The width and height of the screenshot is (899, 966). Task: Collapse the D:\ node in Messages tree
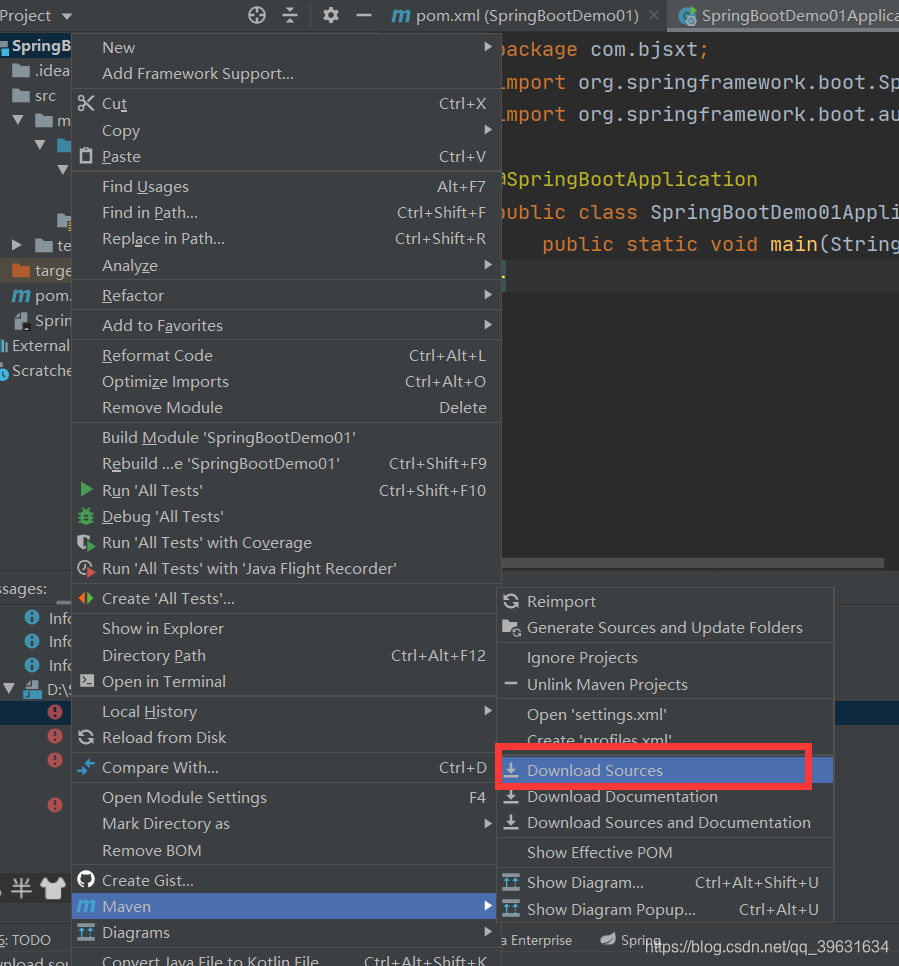[x=9, y=688]
